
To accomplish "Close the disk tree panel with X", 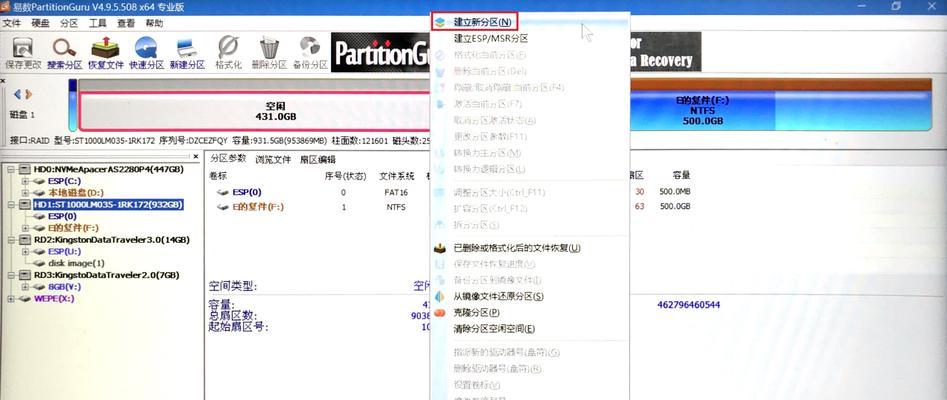I will click(x=196, y=156).
